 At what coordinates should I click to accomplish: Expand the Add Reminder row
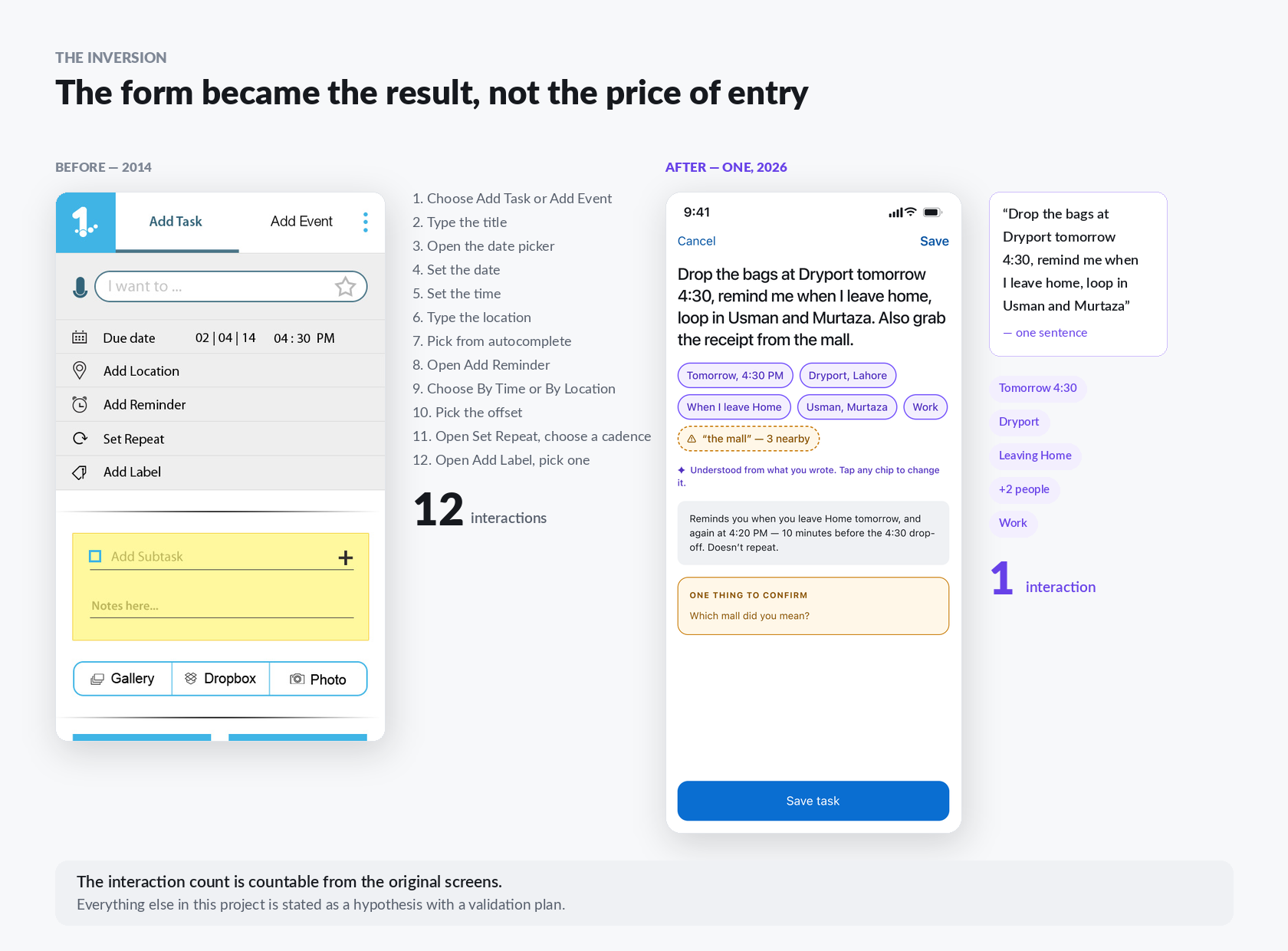(x=220, y=404)
